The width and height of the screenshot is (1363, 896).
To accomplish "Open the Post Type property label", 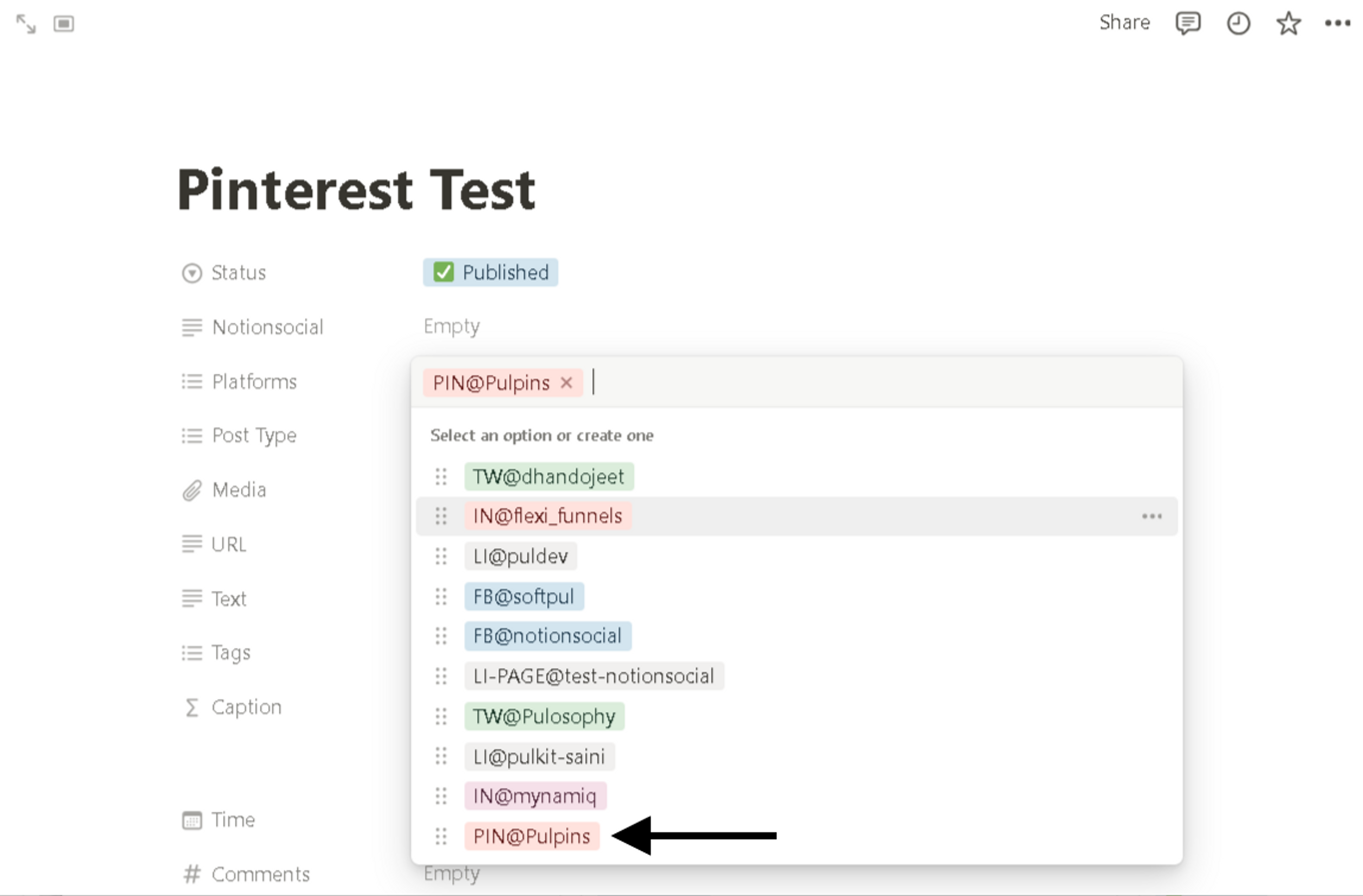I will tap(254, 436).
